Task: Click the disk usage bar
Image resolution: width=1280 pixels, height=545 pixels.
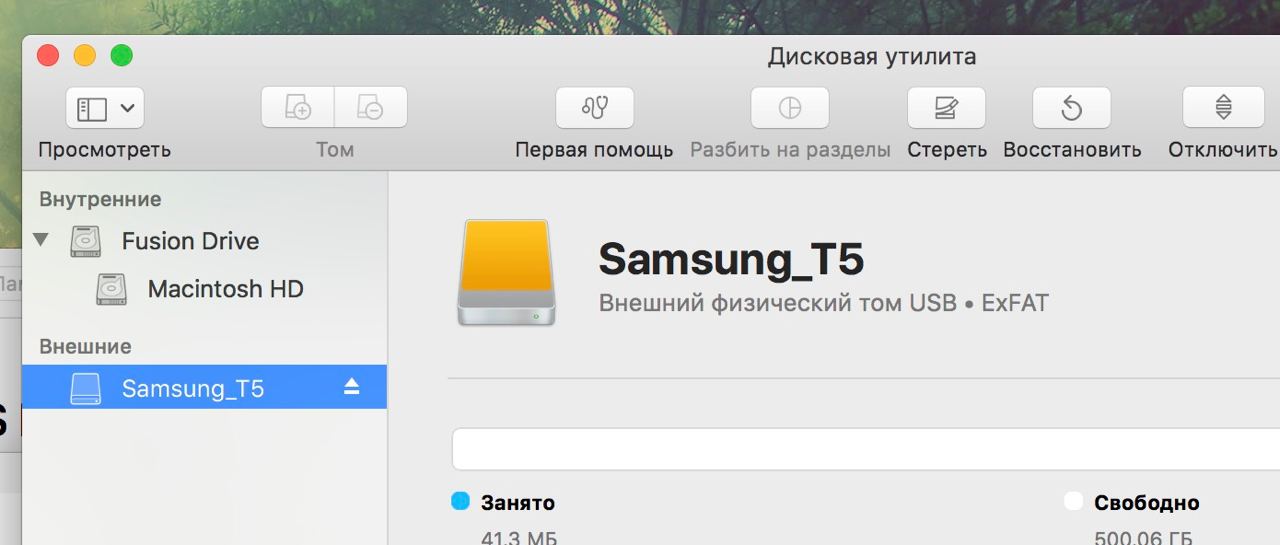Action: click(x=866, y=449)
